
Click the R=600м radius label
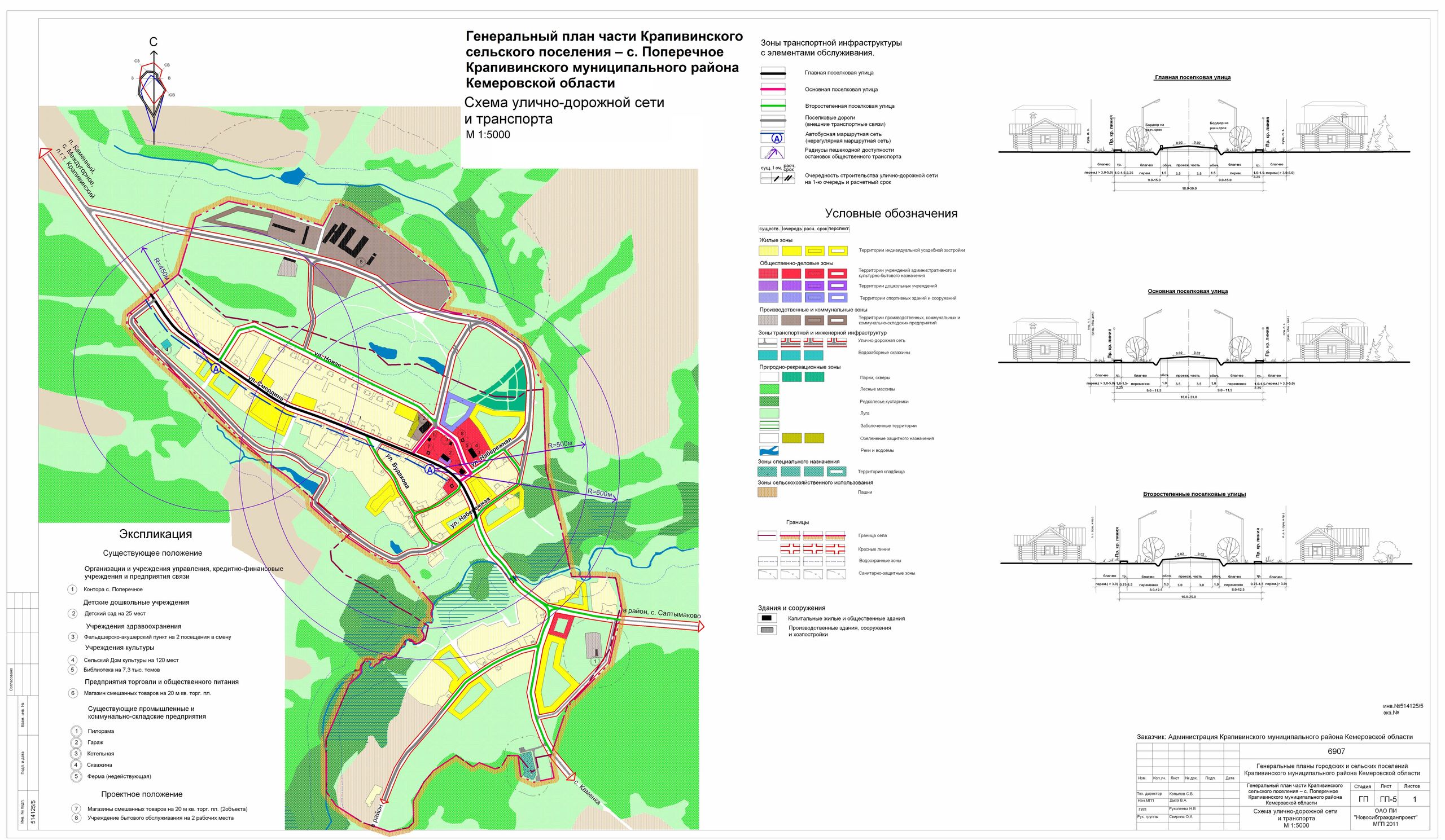[x=600, y=494]
